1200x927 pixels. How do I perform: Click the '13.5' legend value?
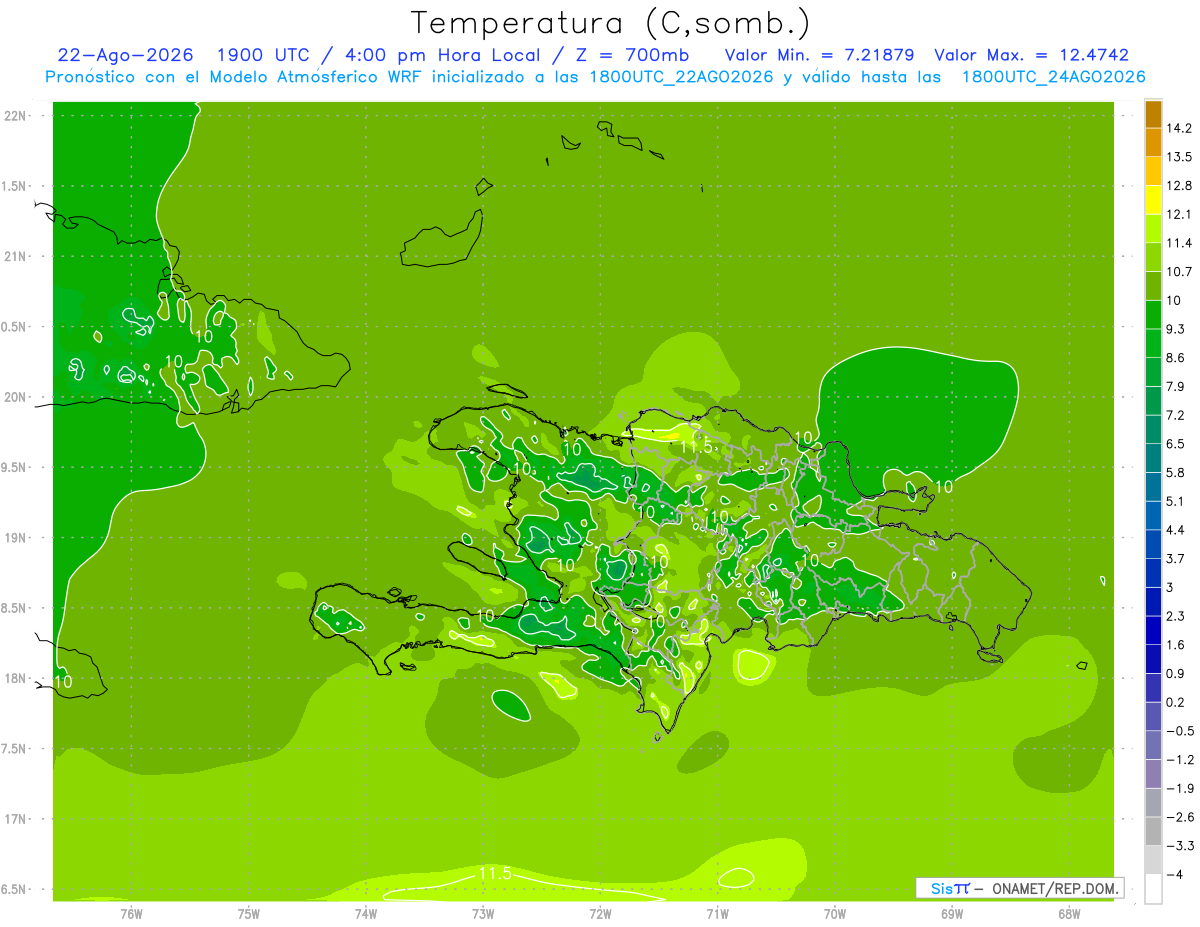(x=1179, y=157)
